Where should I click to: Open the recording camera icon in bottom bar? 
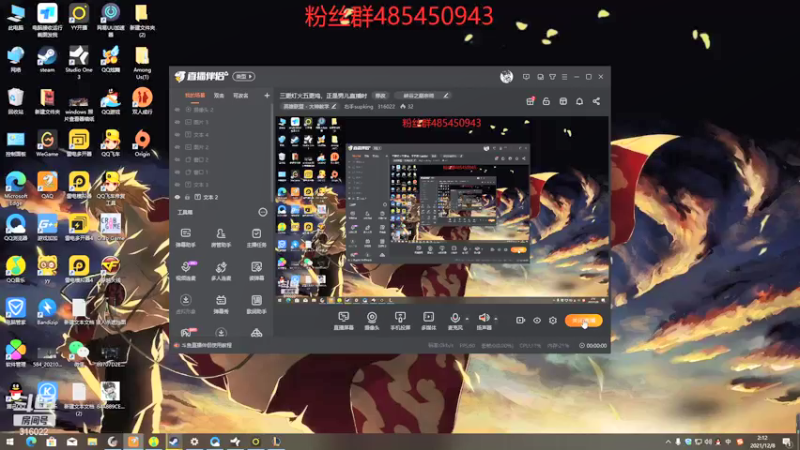coord(520,320)
